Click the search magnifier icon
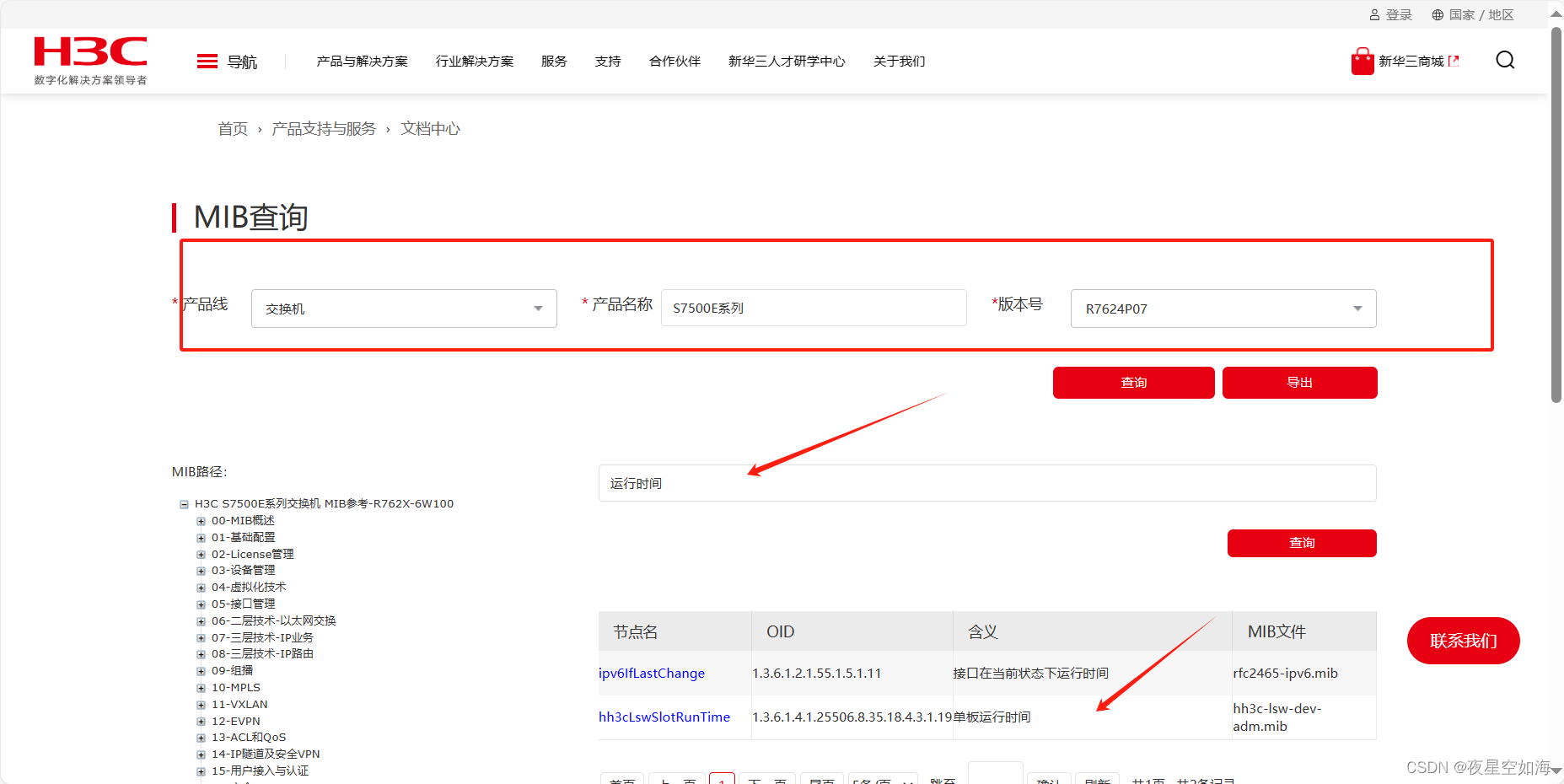This screenshot has width=1564, height=784. [1504, 60]
